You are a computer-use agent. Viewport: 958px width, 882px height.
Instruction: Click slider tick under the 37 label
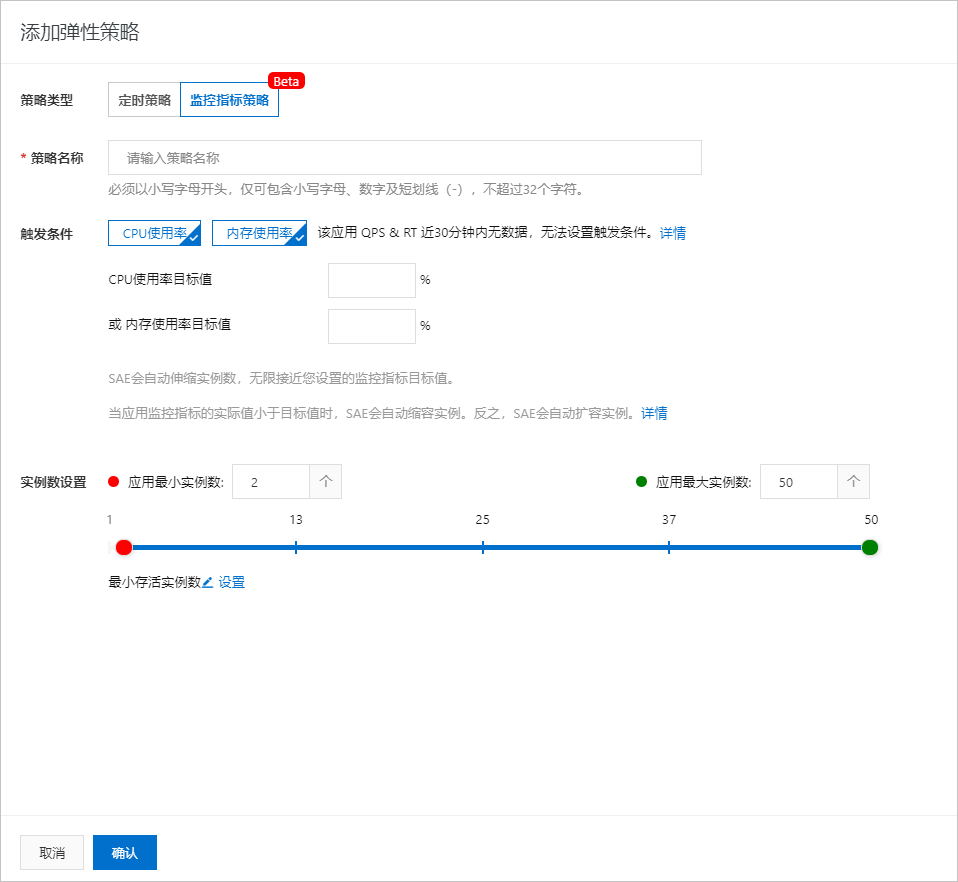coord(669,547)
